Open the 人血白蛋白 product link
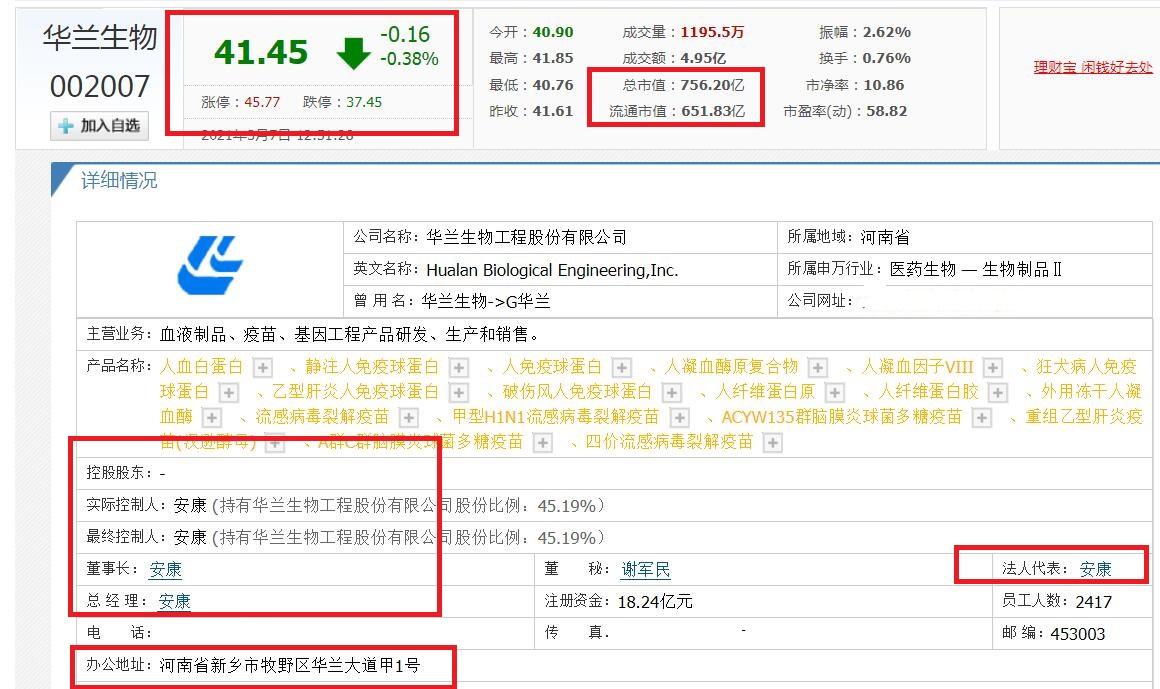Image resolution: width=1160 pixels, height=689 pixels. pyautogui.click(x=201, y=366)
